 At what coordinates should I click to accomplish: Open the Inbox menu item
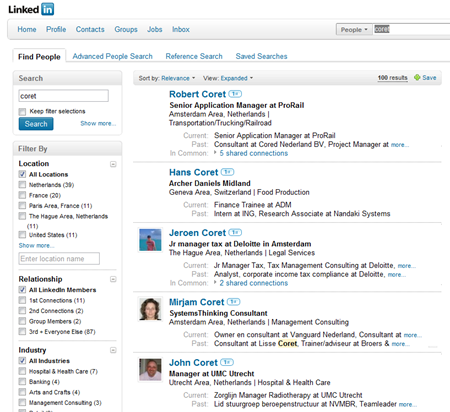[x=181, y=29]
